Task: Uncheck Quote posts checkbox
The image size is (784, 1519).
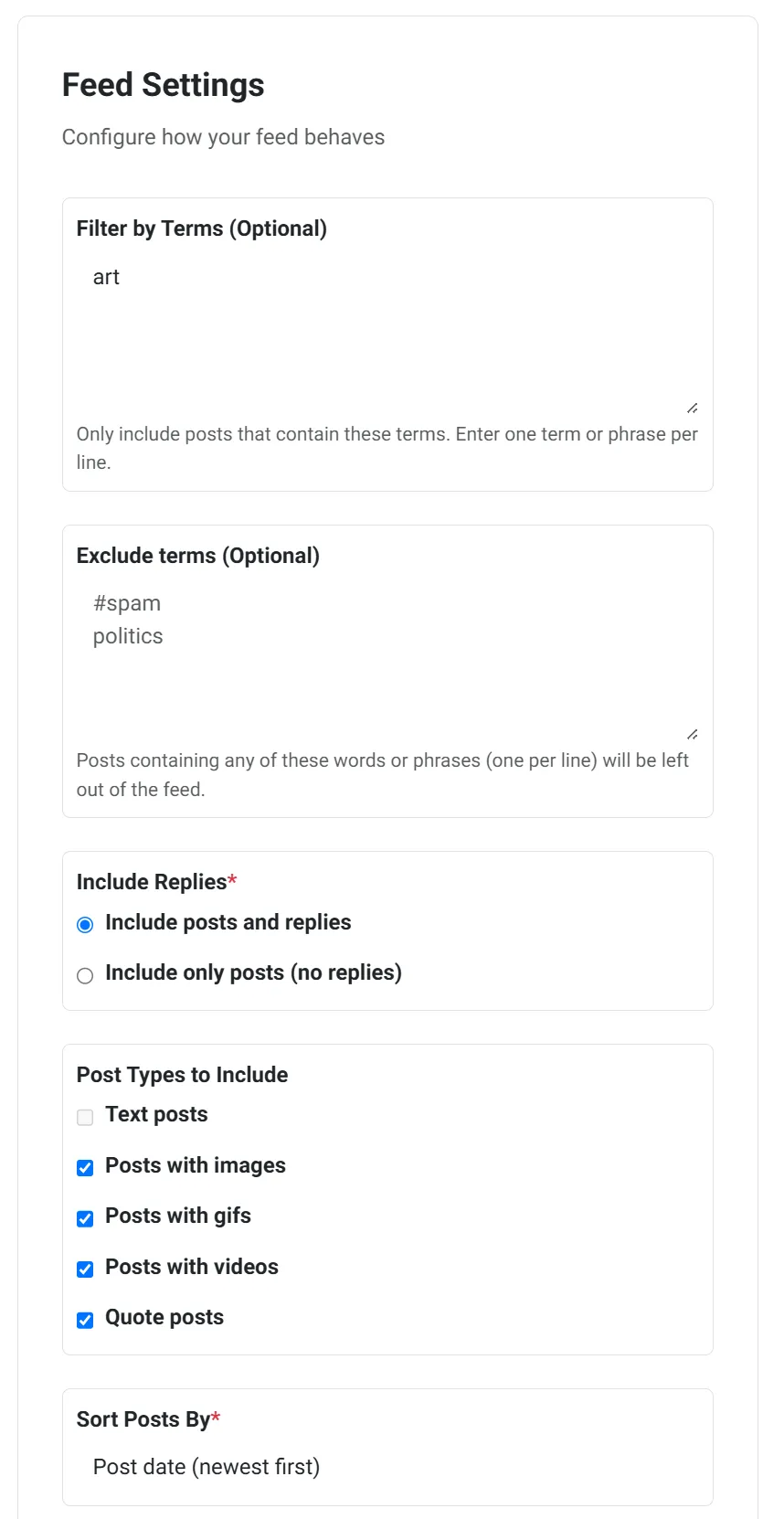Action: pyautogui.click(x=85, y=1320)
